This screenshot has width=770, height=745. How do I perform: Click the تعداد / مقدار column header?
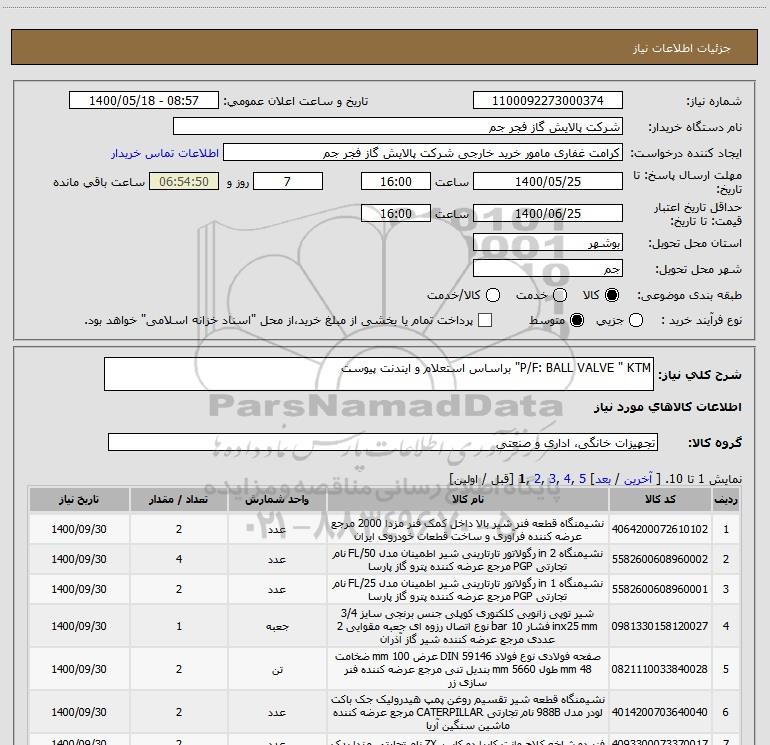click(179, 499)
